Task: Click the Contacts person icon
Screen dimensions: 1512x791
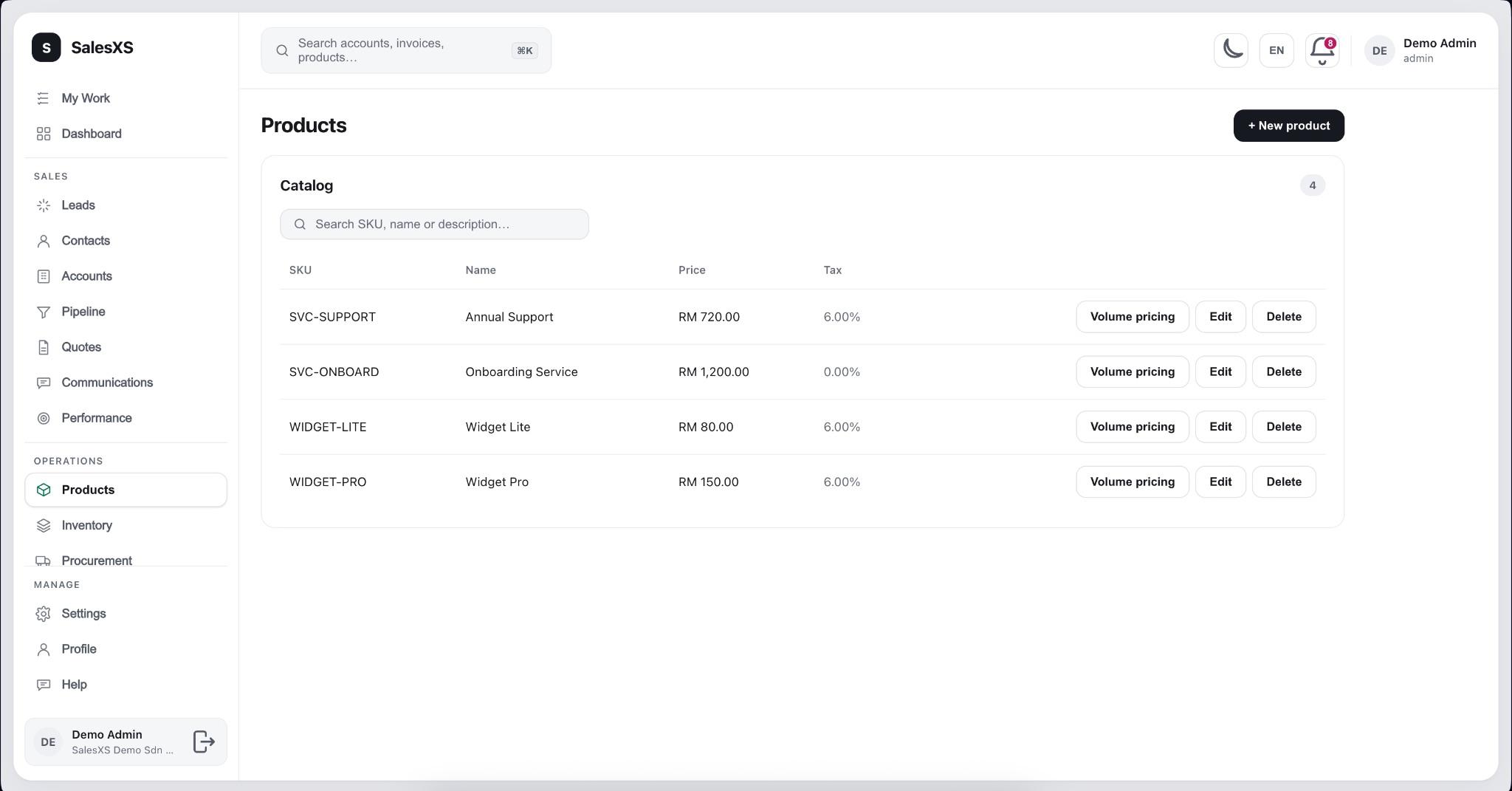Action: pos(44,241)
